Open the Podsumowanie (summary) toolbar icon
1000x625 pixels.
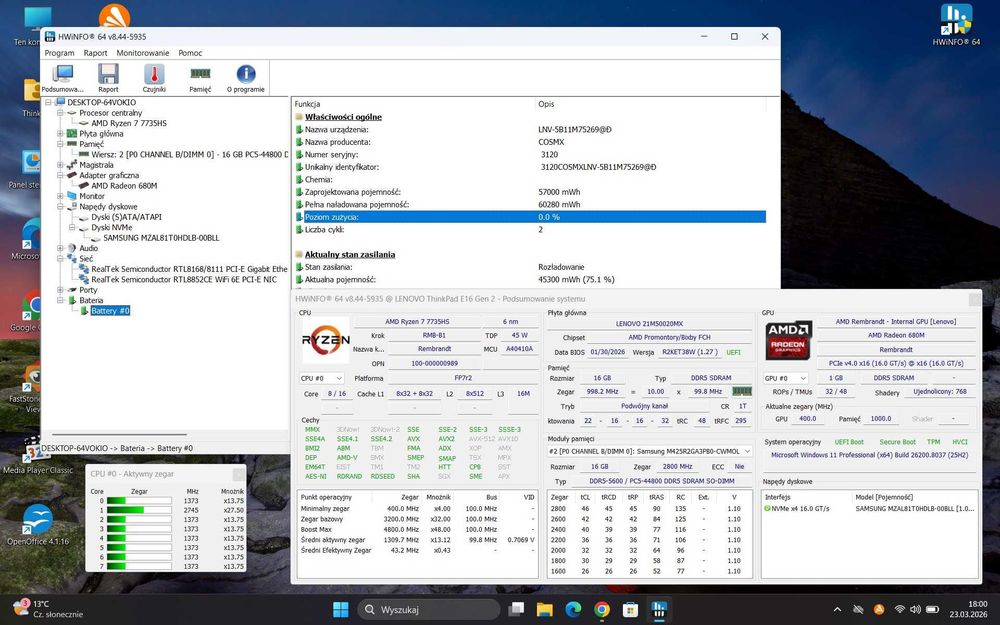(62, 78)
